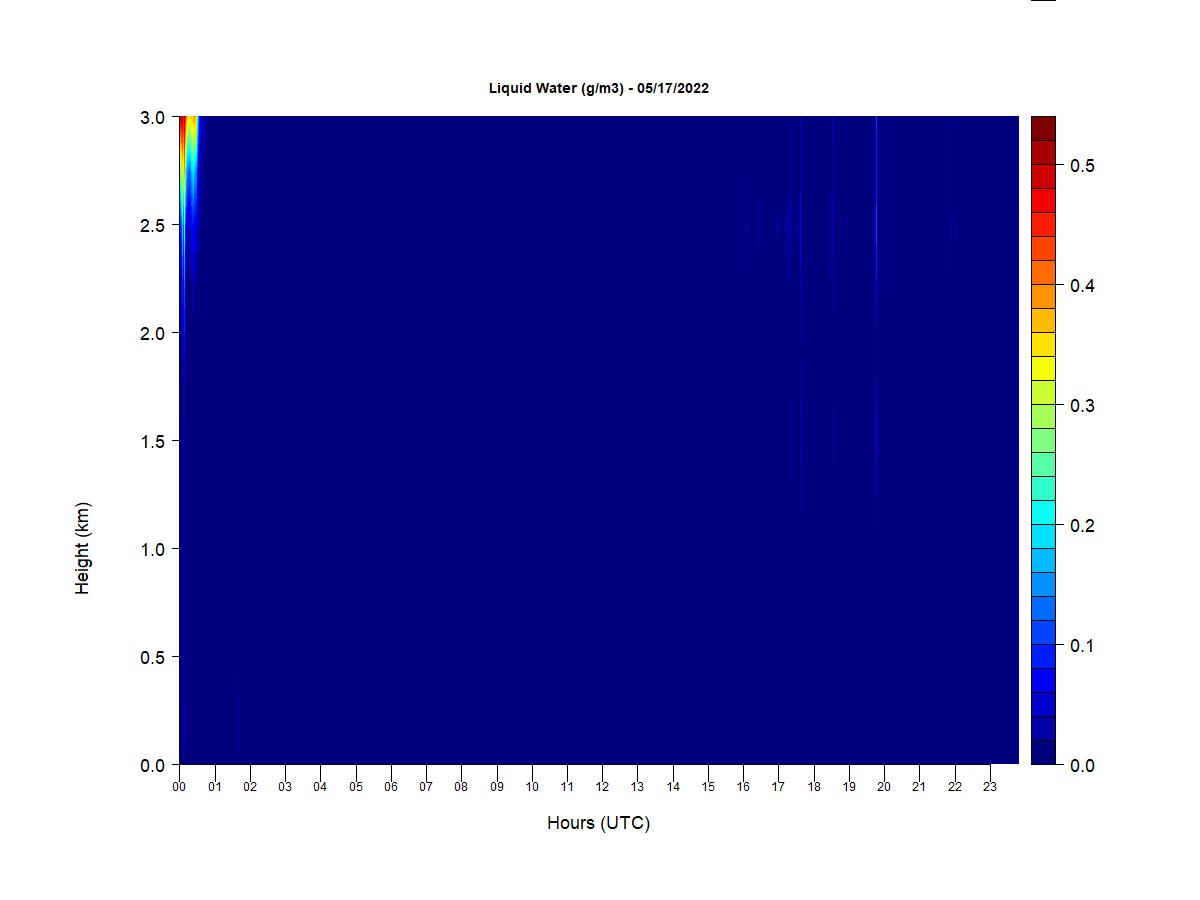Click the hour tick label "10"
The height and width of the screenshot is (900, 1200).
coord(532,787)
